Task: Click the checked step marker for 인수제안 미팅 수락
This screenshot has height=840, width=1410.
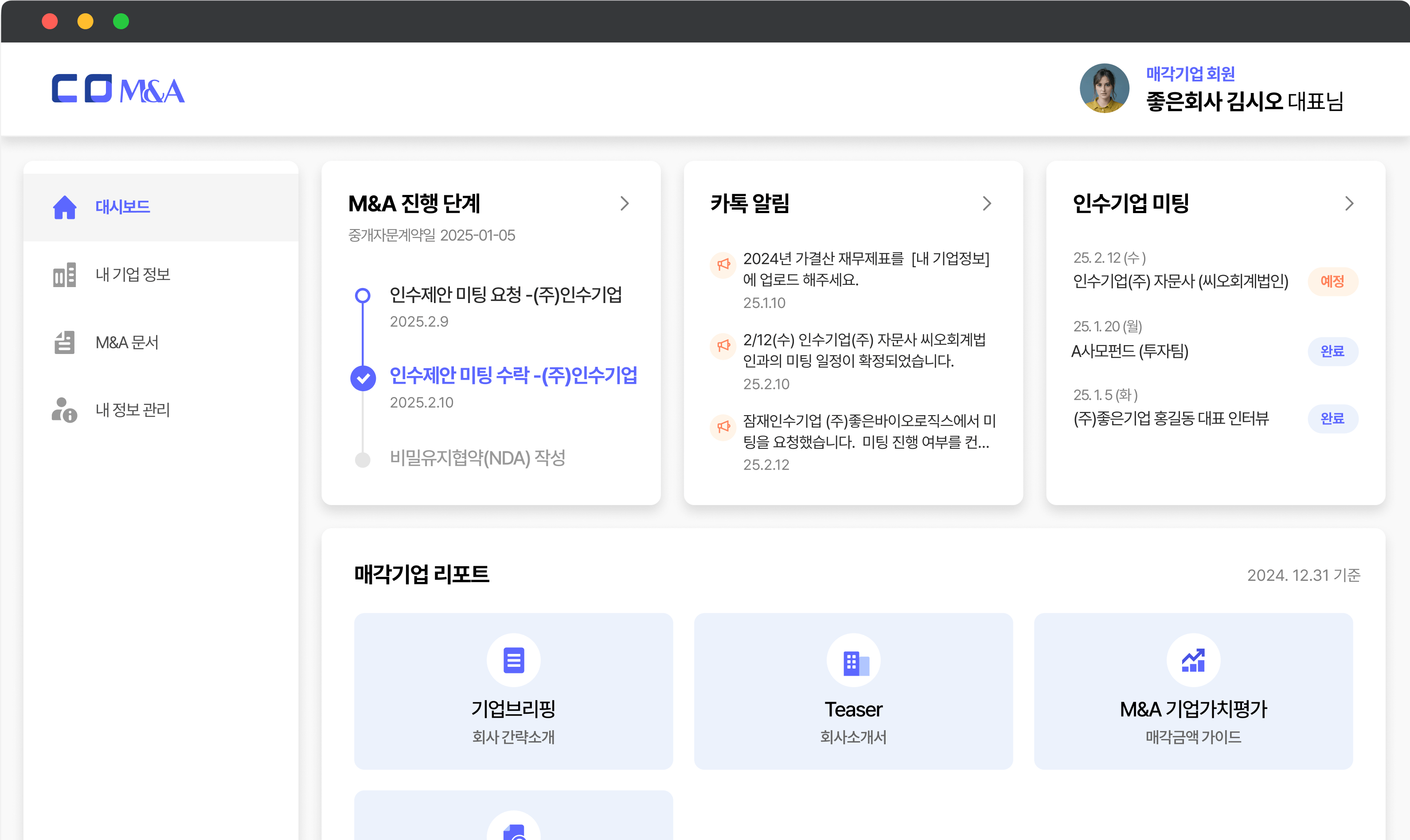Action: pos(363,378)
